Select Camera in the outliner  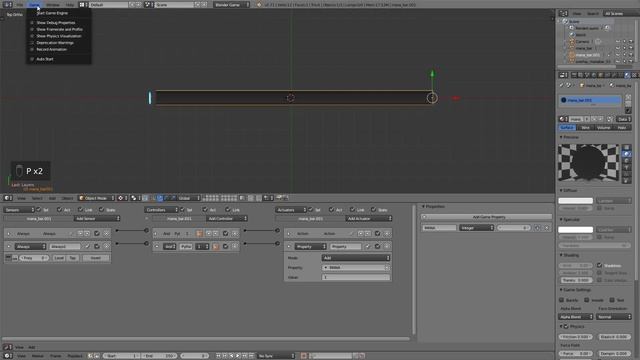pos(582,42)
